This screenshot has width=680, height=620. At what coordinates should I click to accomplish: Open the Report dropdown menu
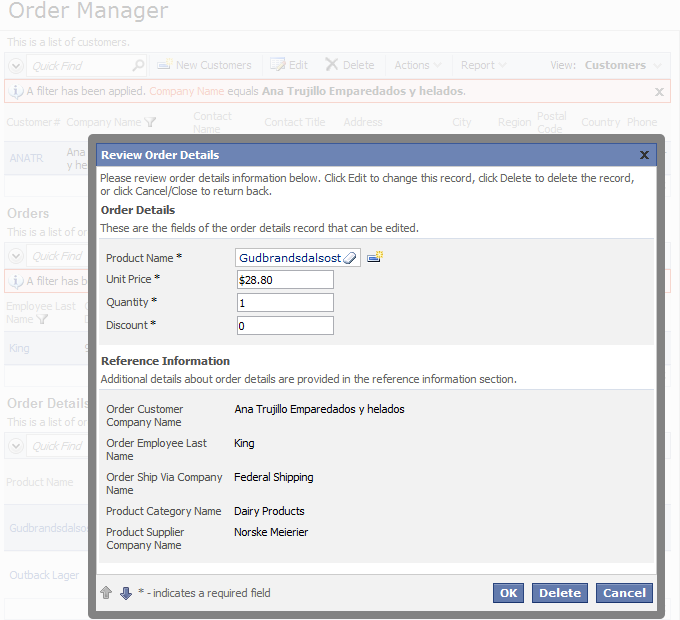(483, 65)
